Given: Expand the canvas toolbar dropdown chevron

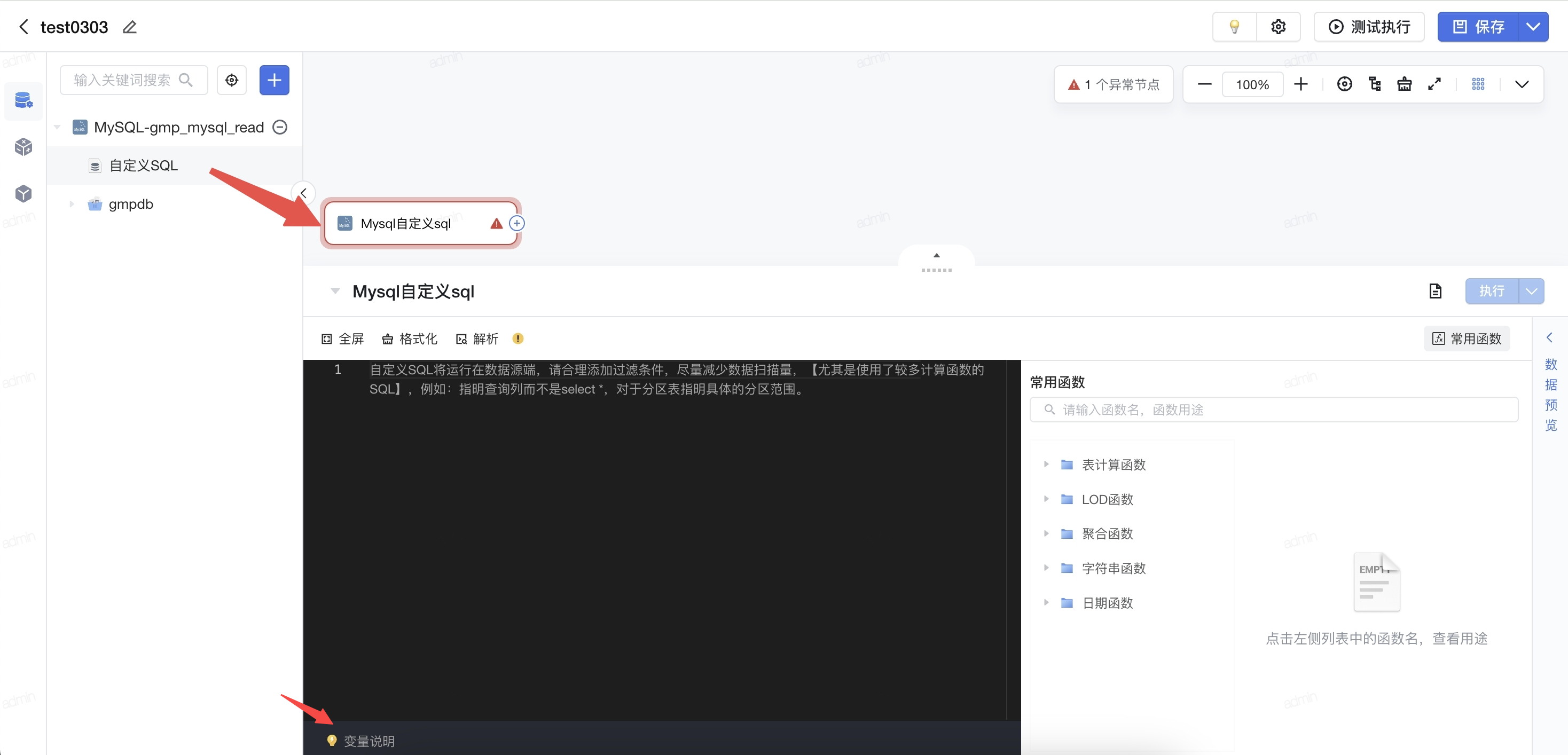Looking at the screenshot, I should pos(1522,84).
